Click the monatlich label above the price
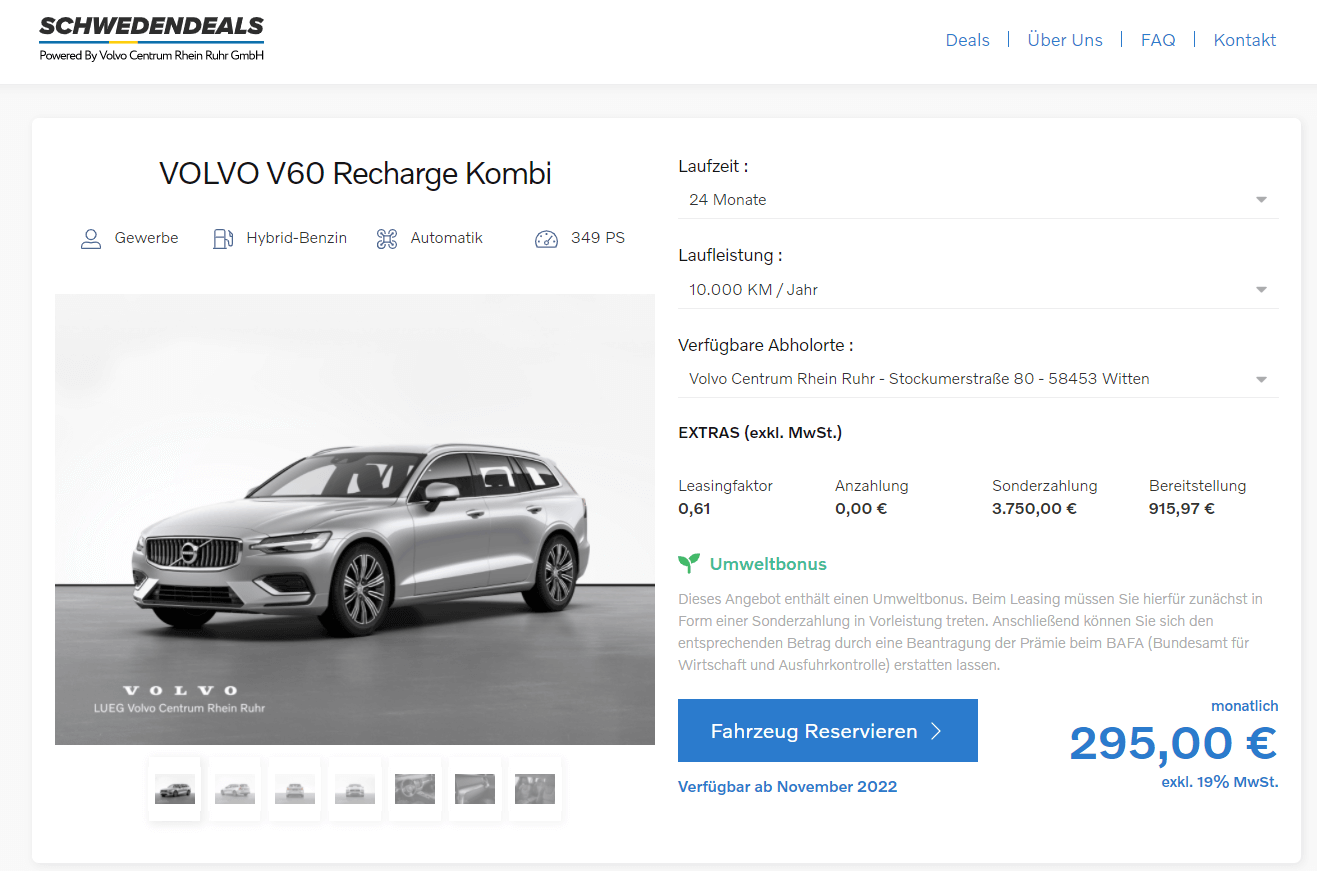This screenshot has height=871, width=1317. click(x=1245, y=706)
